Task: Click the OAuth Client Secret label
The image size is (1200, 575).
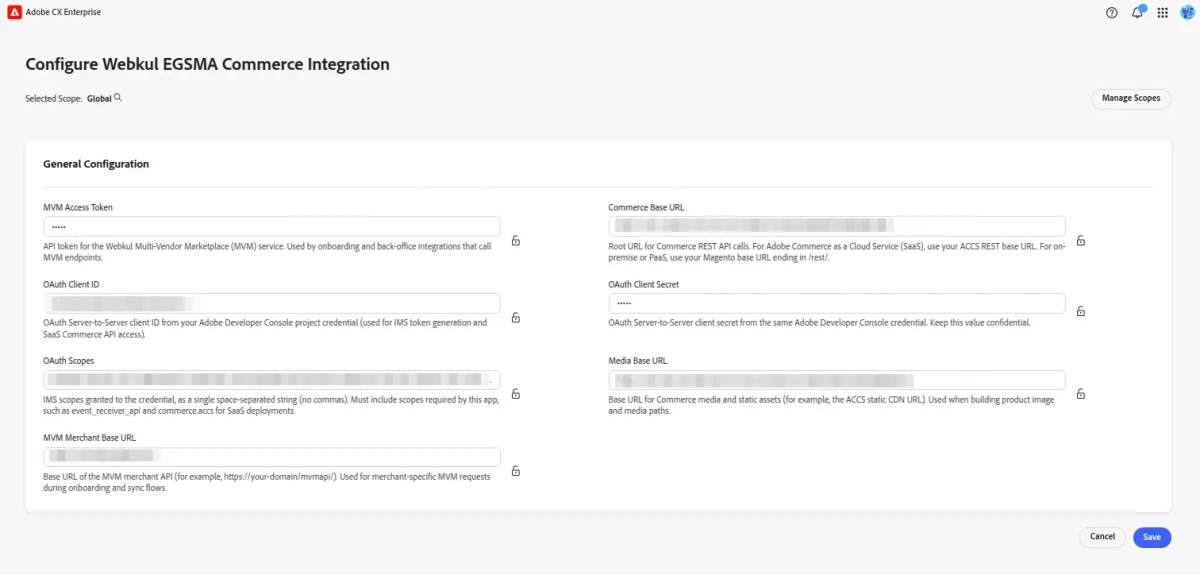Action: tap(645, 284)
